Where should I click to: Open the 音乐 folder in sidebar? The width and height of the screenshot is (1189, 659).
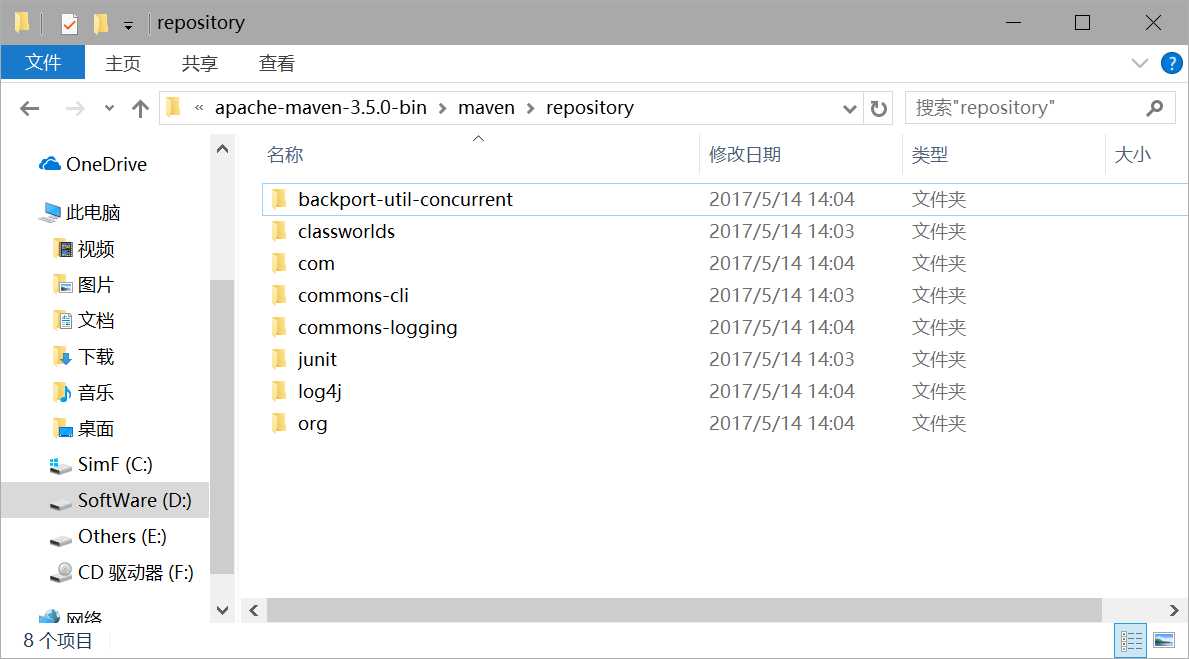point(96,392)
